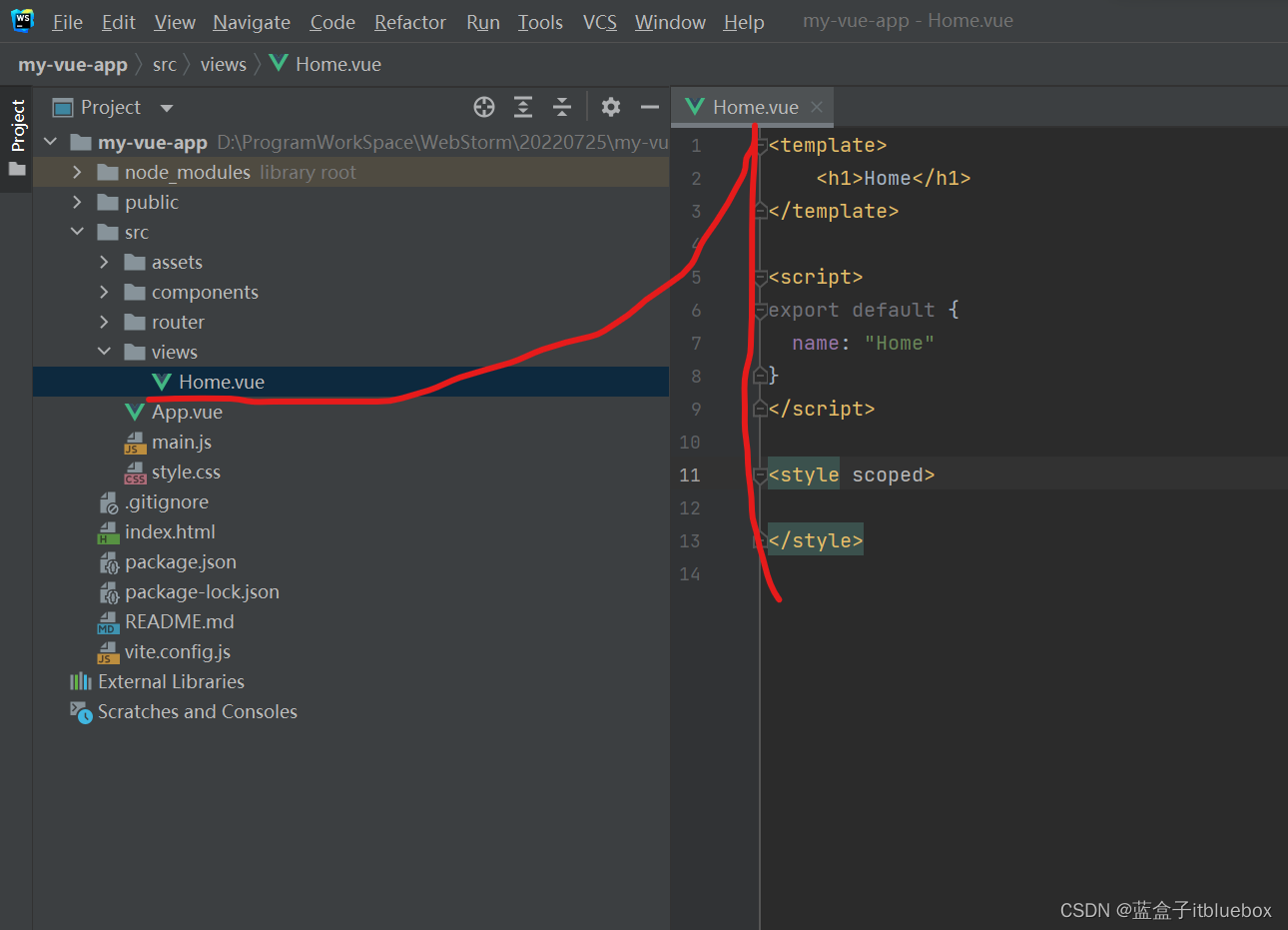Open the View menu
The height and width of the screenshot is (930, 1288).
coord(175,22)
